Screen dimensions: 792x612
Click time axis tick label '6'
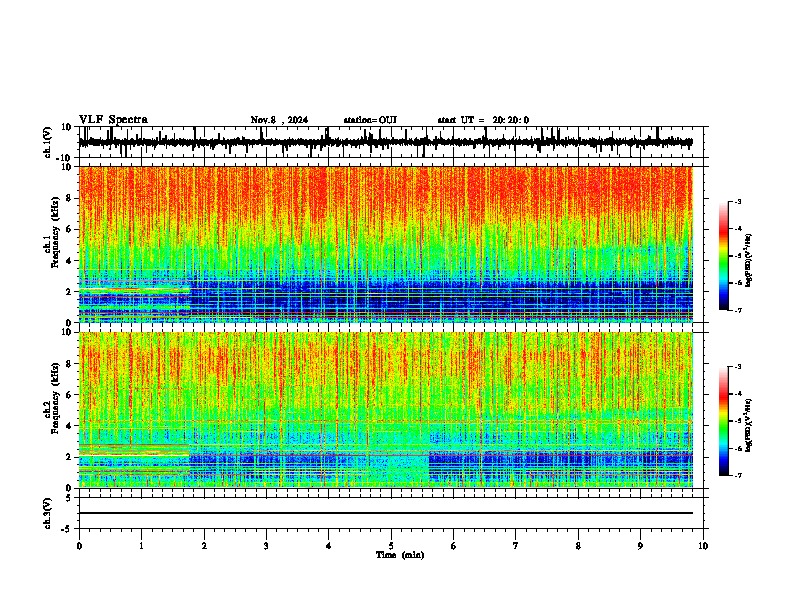453,546
